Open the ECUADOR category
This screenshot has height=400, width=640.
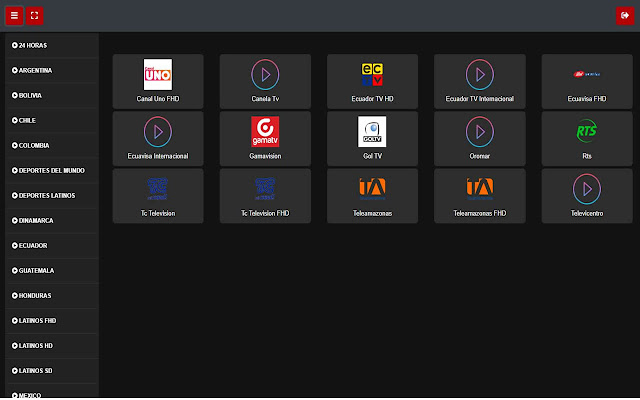click(52, 245)
